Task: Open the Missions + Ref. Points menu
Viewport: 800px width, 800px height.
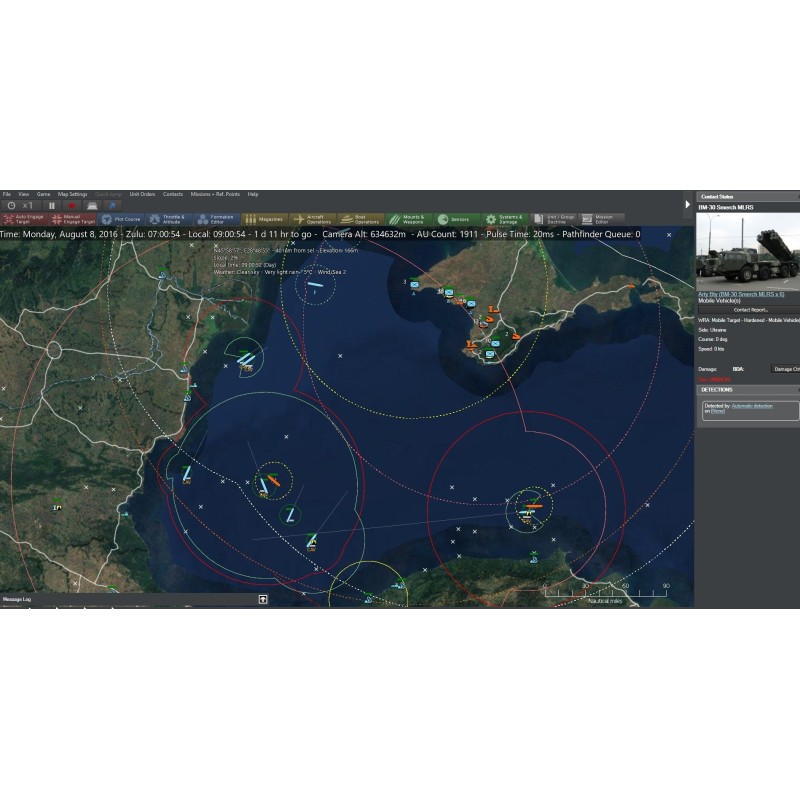Action: 215,194
